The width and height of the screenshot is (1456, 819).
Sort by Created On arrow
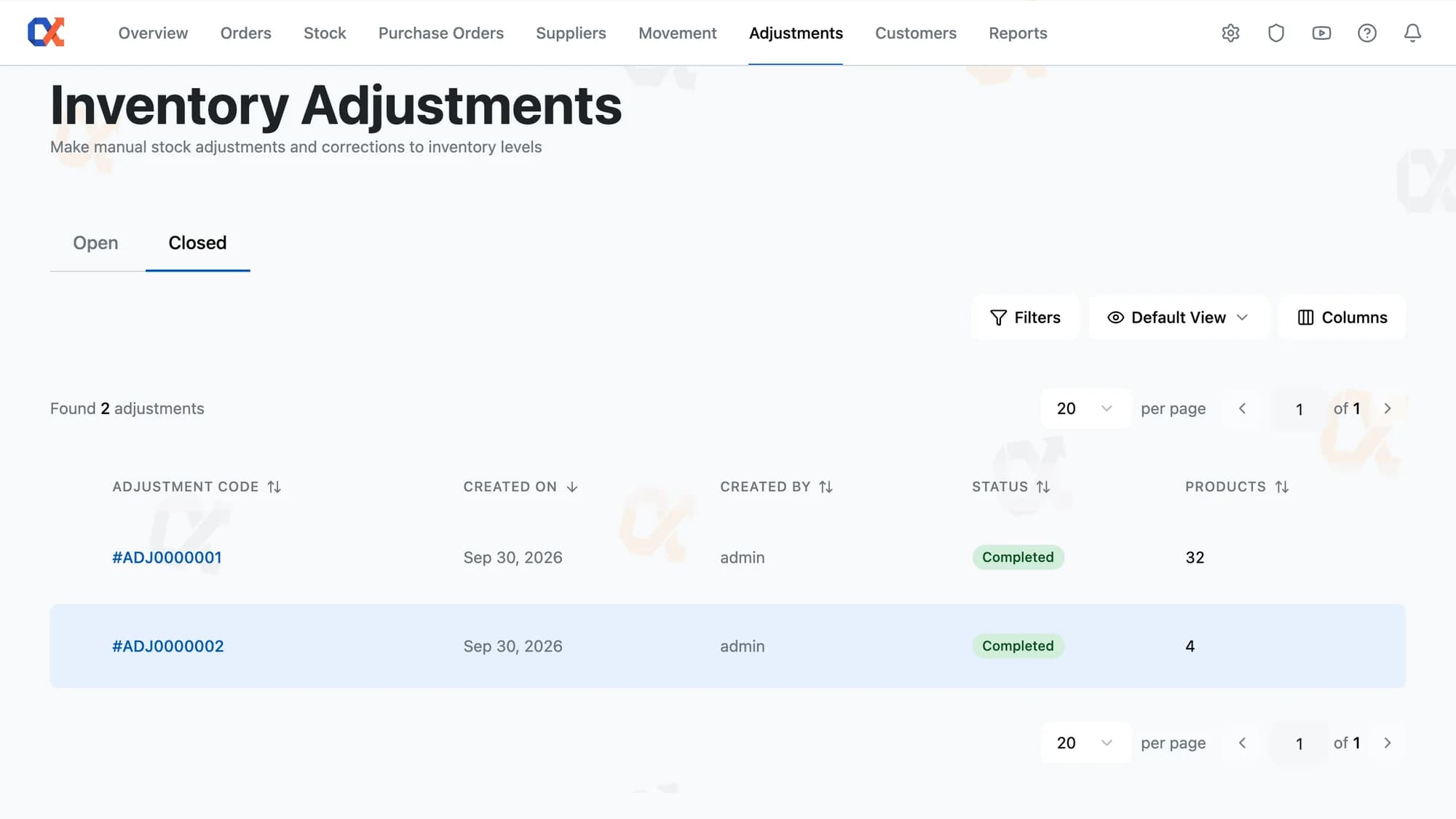pyautogui.click(x=572, y=486)
